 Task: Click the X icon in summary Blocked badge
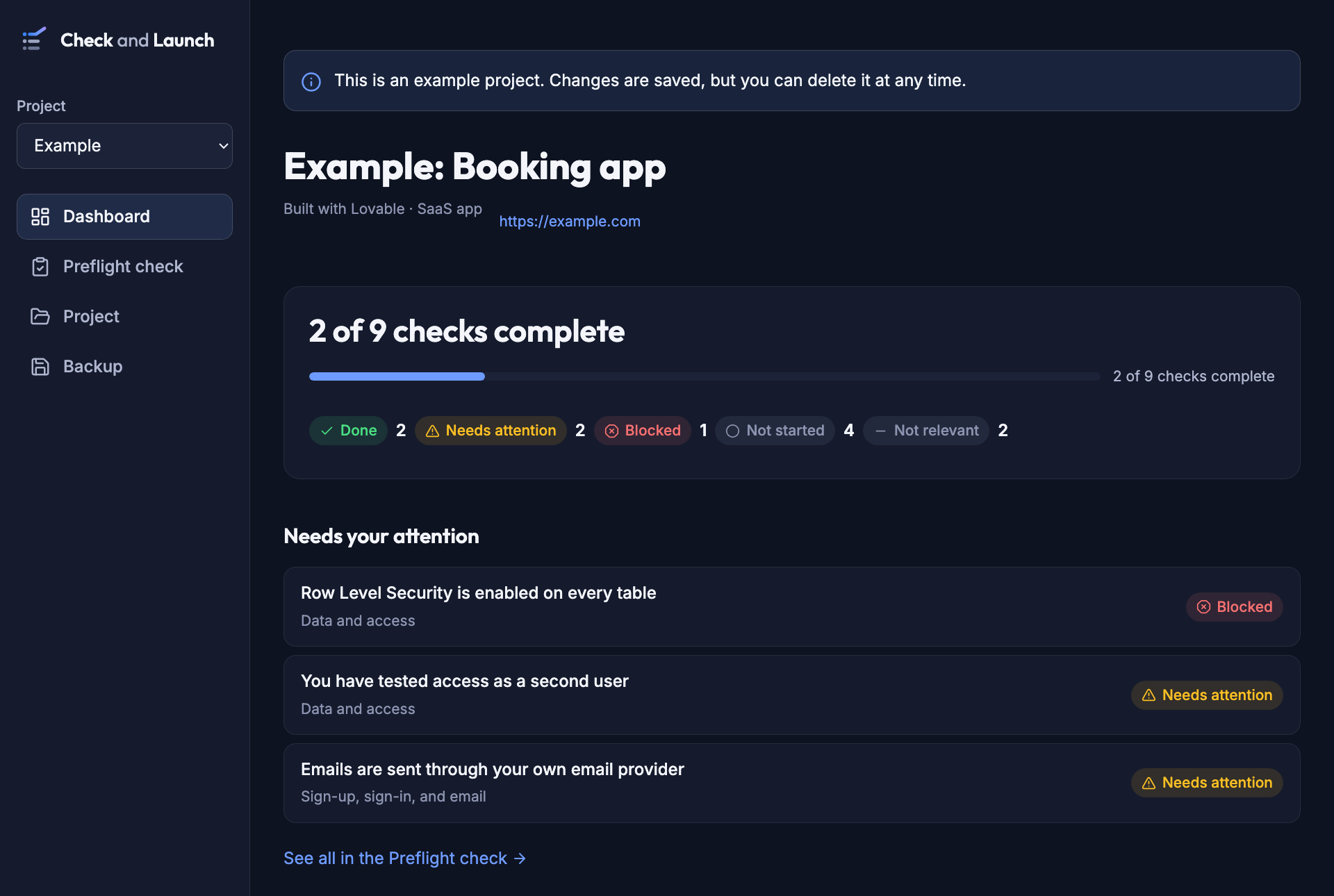click(611, 431)
